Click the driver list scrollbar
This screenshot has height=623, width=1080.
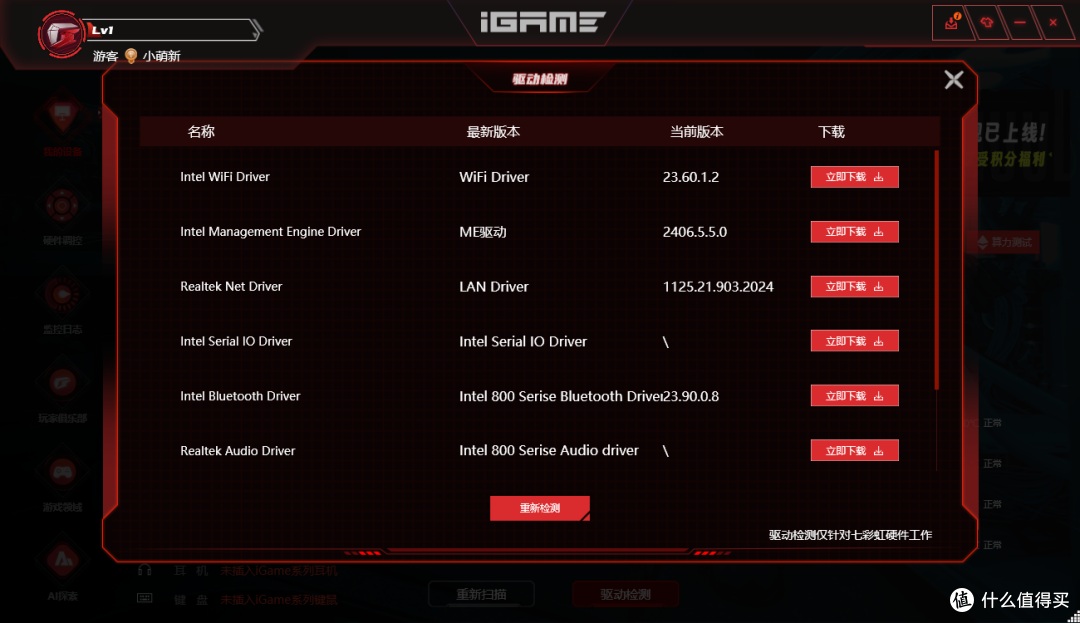937,271
